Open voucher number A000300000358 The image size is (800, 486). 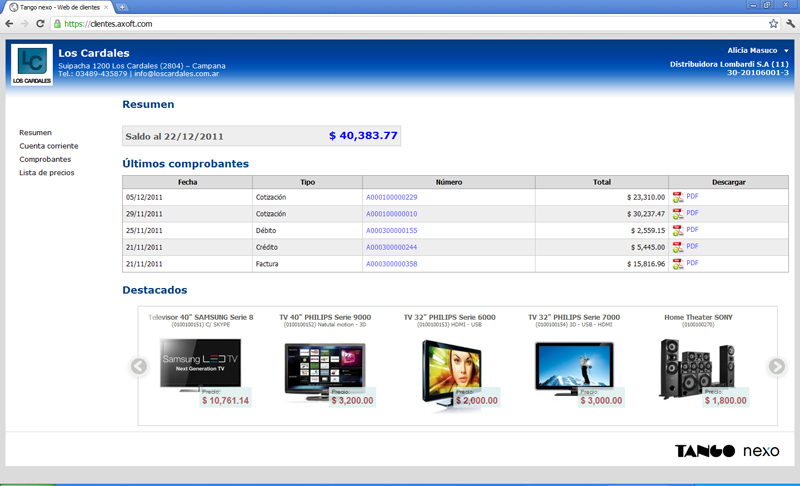point(391,264)
